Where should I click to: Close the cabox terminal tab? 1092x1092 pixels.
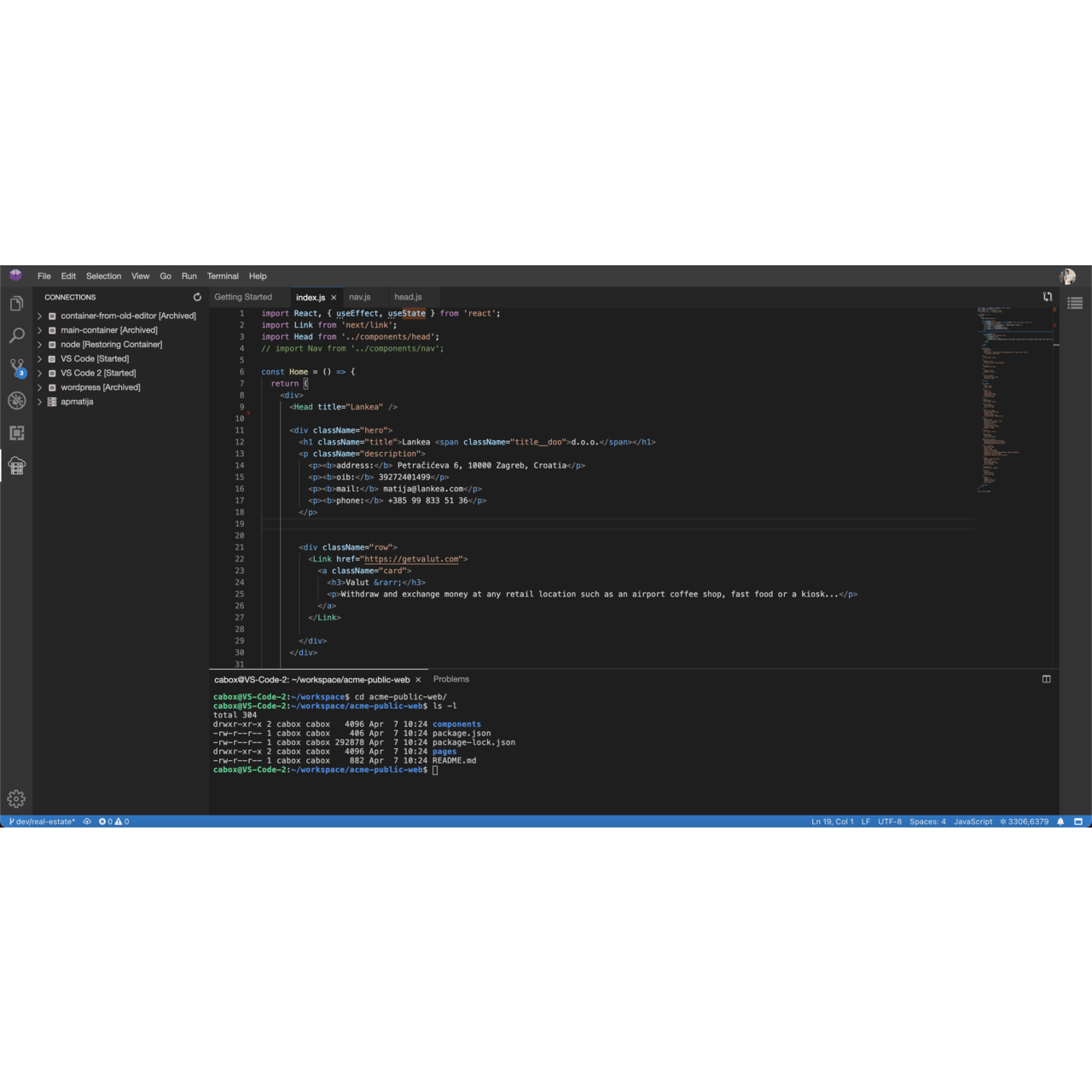418,680
